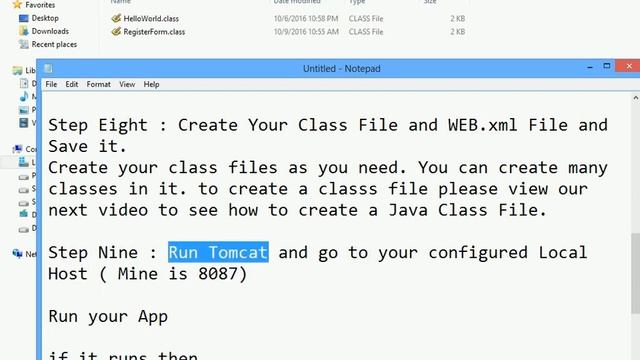The image size is (640, 360).
Task: Click the Notepad icon in title bar
Action: (x=48, y=69)
